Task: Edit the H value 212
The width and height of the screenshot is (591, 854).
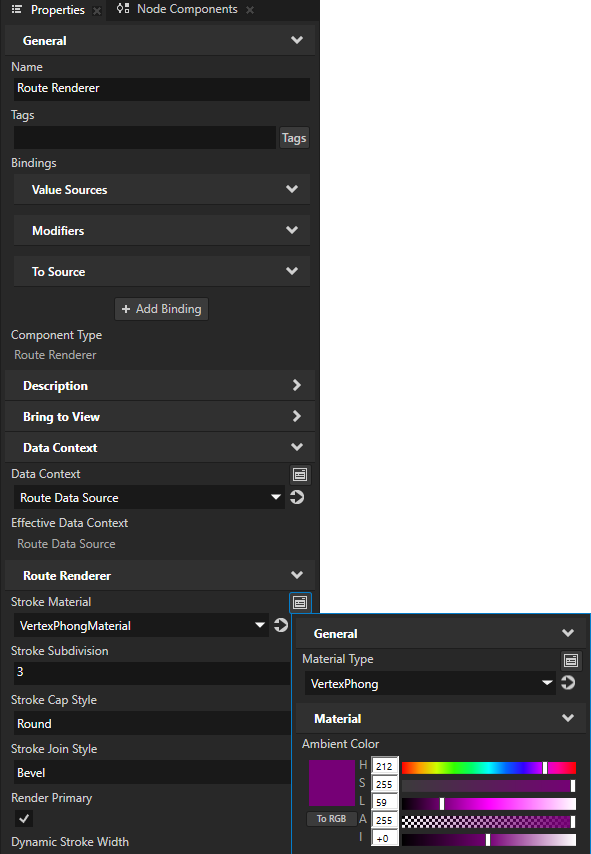Action: tap(385, 766)
